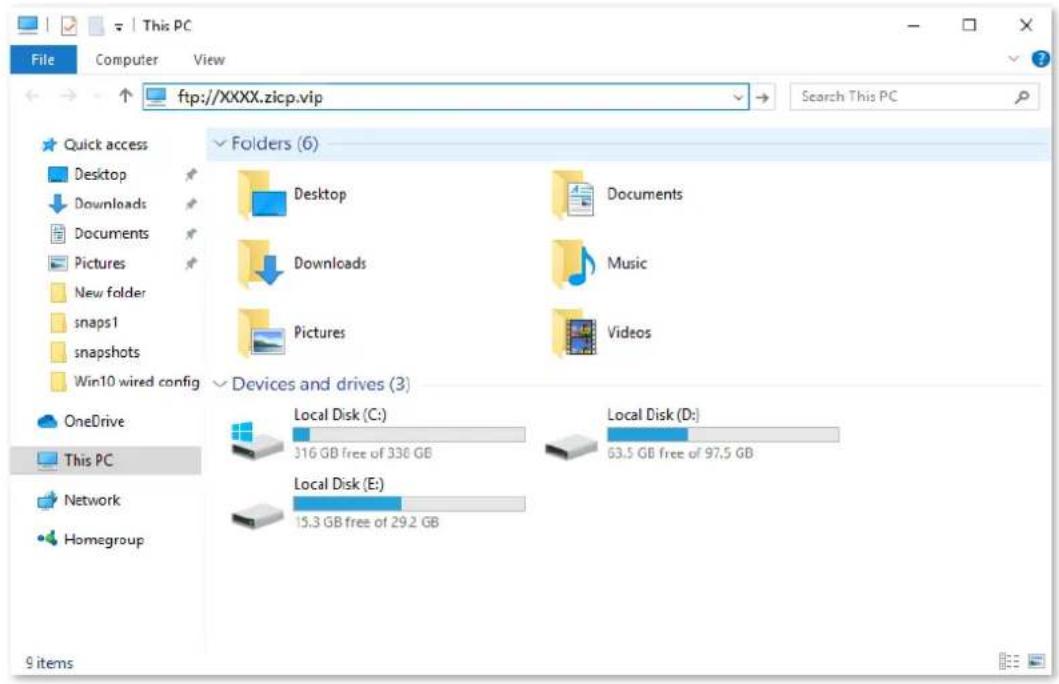Viewport: 1059px width, 684px height.
Task: Expand the ribbon with the chevron
Action: tap(1013, 59)
